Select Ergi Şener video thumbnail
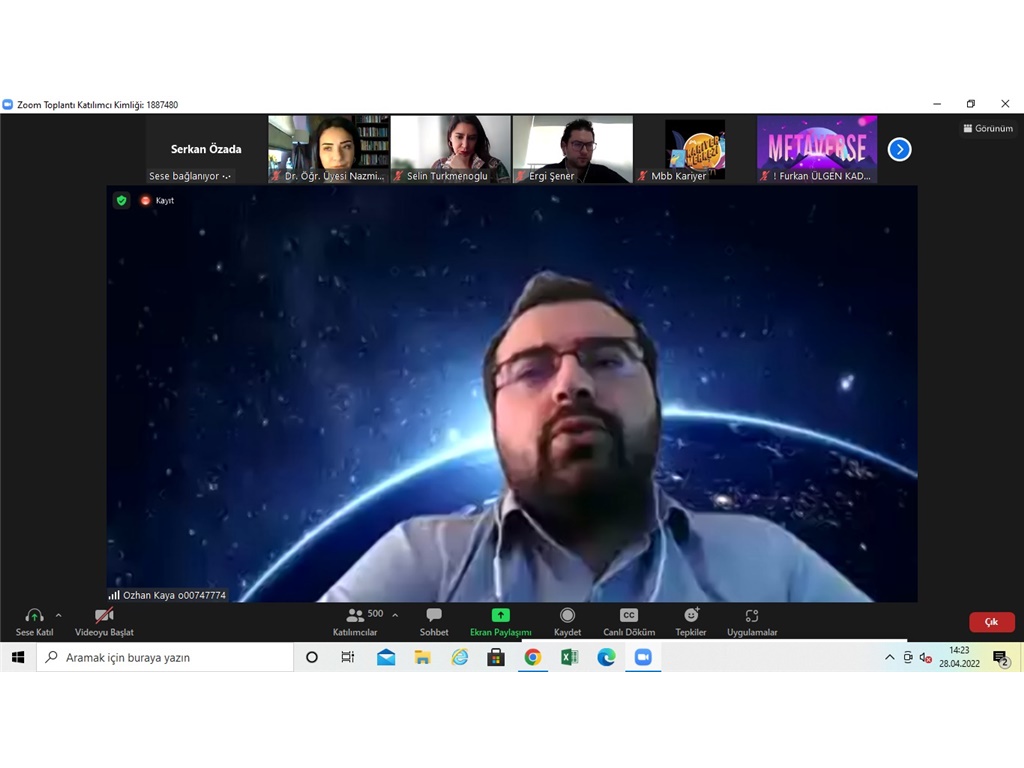This screenshot has width=1024, height=768. click(573, 150)
